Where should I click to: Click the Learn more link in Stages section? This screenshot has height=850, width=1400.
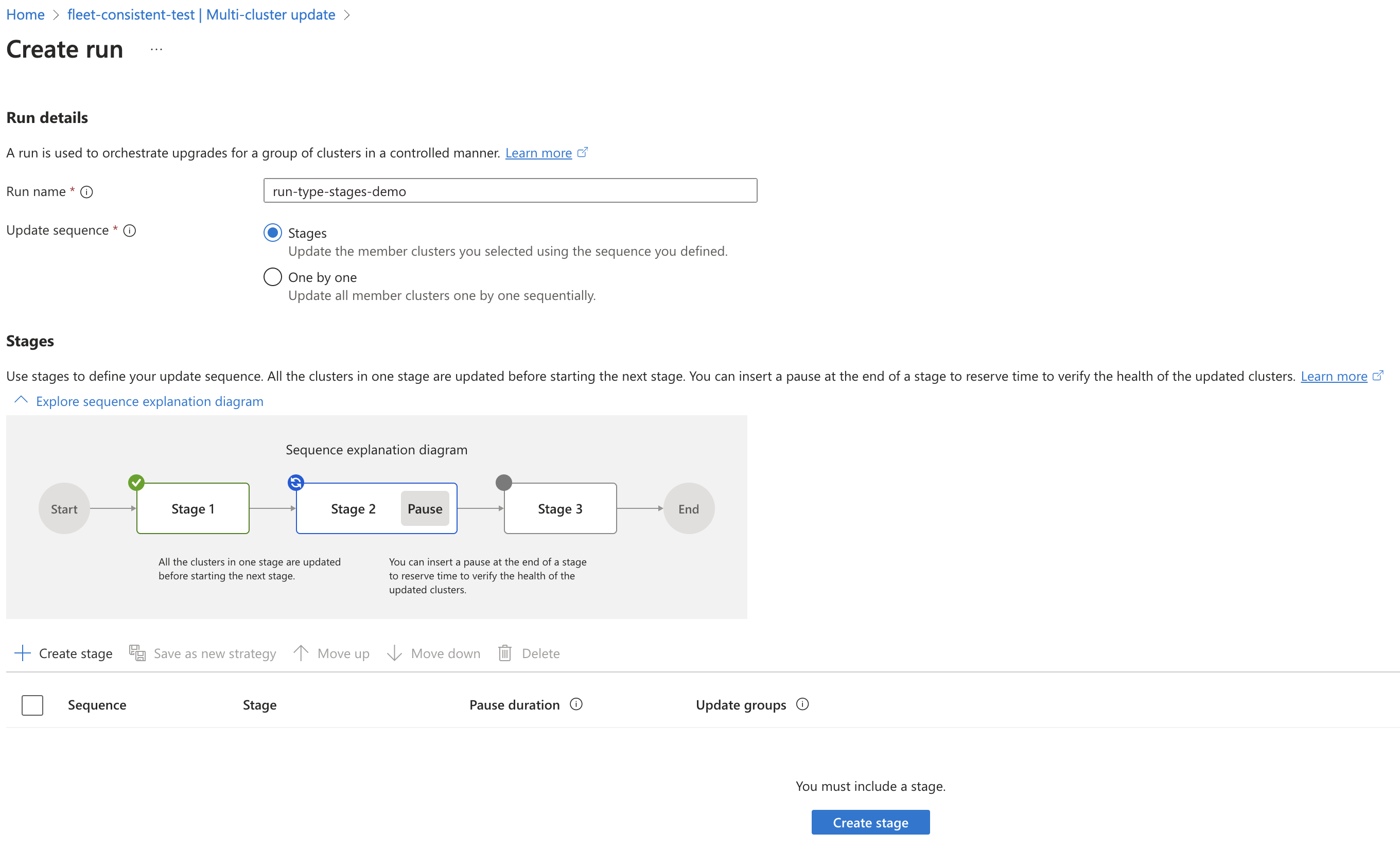coord(1335,375)
